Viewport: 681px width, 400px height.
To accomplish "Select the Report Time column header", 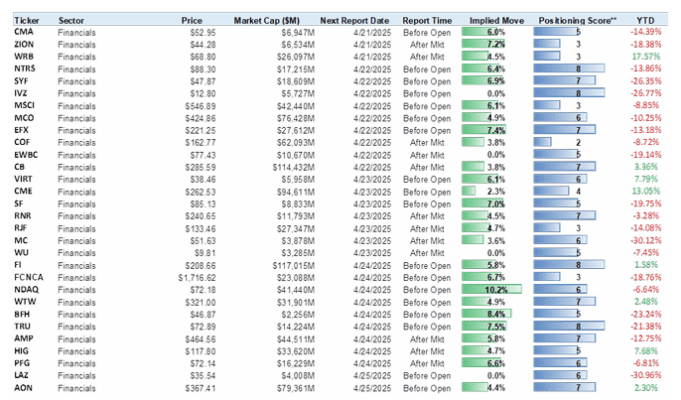I will pos(426,19).
